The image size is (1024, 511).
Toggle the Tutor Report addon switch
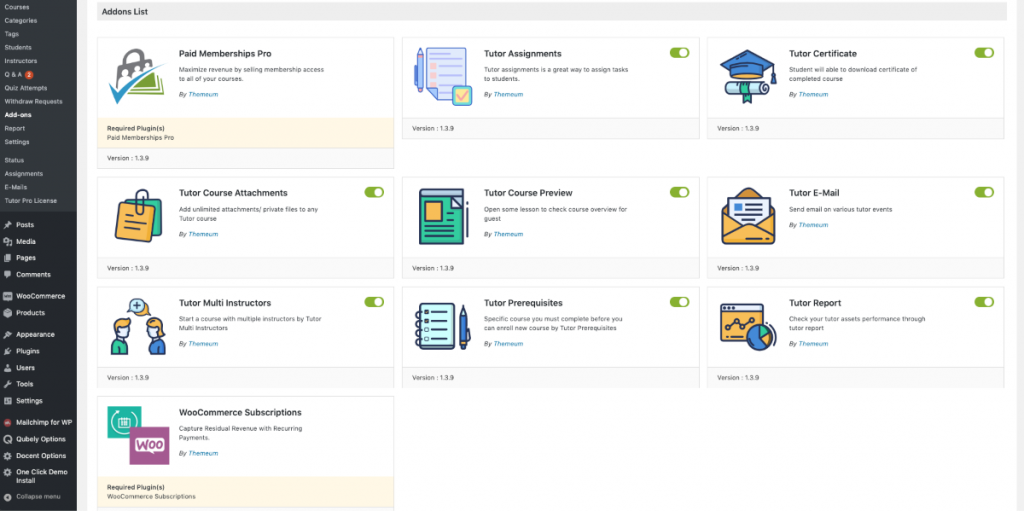point(984,302)
